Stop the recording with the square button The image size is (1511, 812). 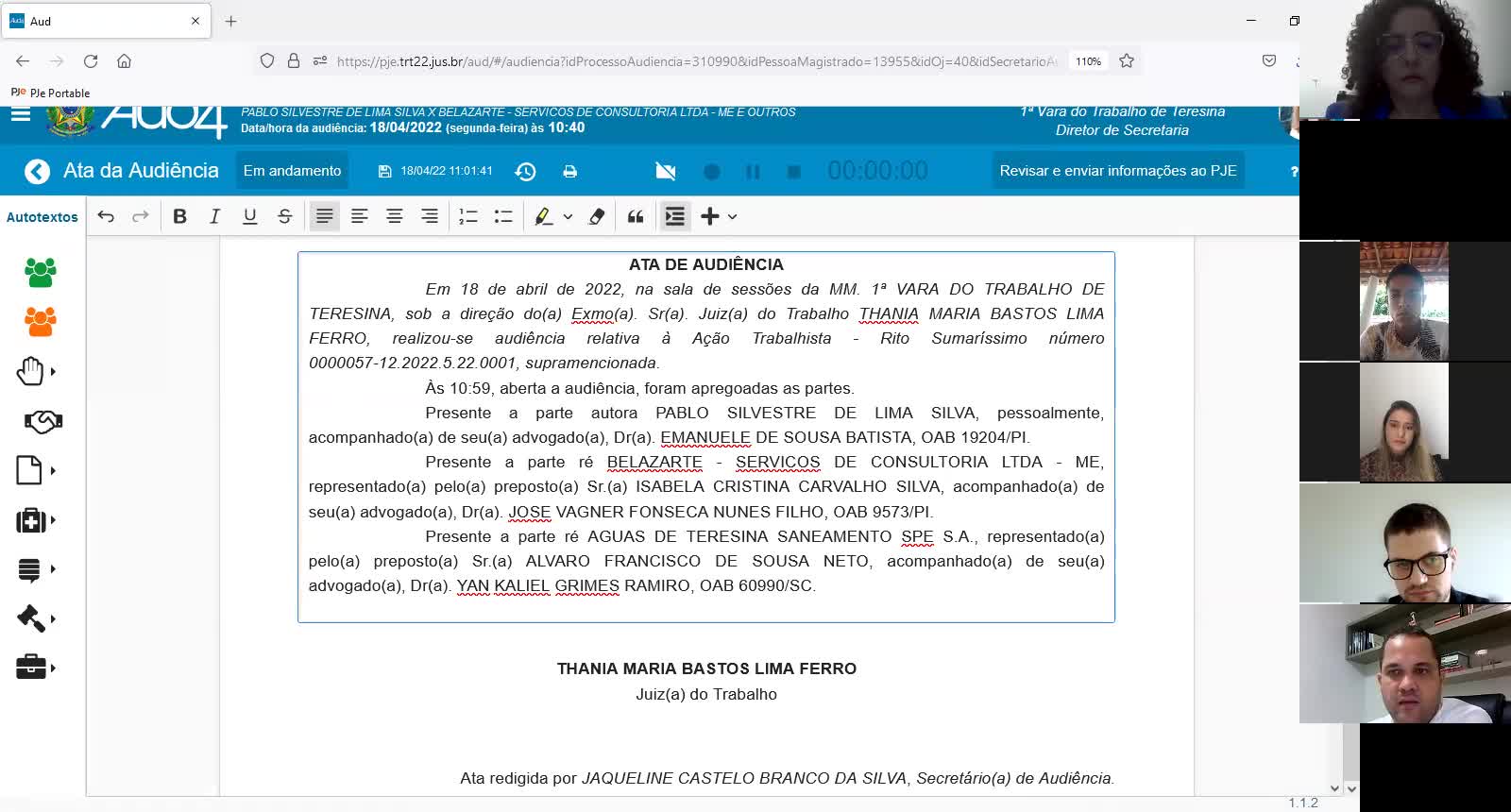point(794,172)
